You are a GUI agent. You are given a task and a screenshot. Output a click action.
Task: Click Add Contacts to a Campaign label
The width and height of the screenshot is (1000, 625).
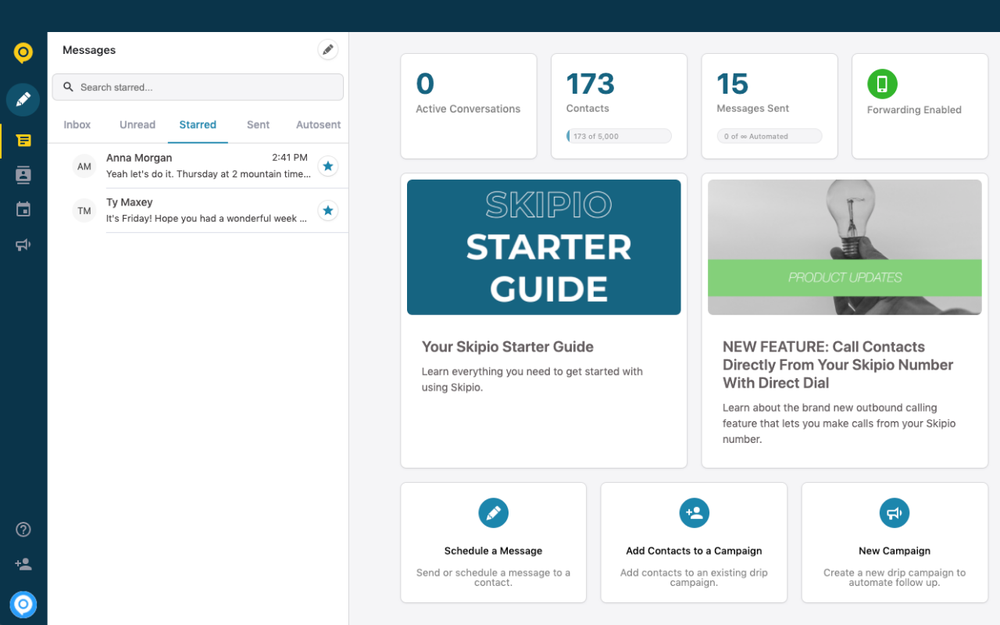coord(694,551)
